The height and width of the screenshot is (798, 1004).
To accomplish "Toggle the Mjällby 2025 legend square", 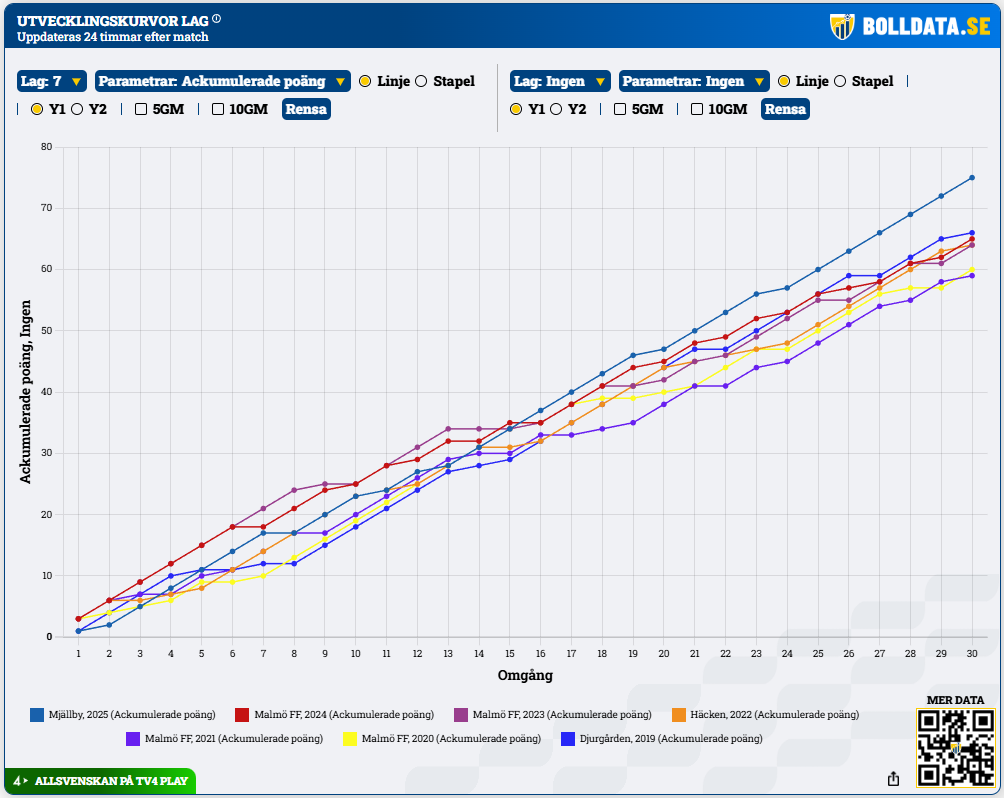I will click(x=37, y=715).
